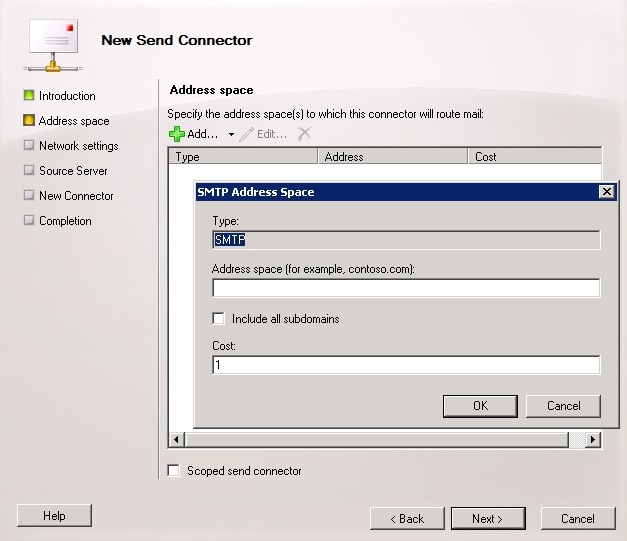Screen dimensions: 627x541
Task: Click the Type field containing SMTP
Action: [x=406, y=240]
